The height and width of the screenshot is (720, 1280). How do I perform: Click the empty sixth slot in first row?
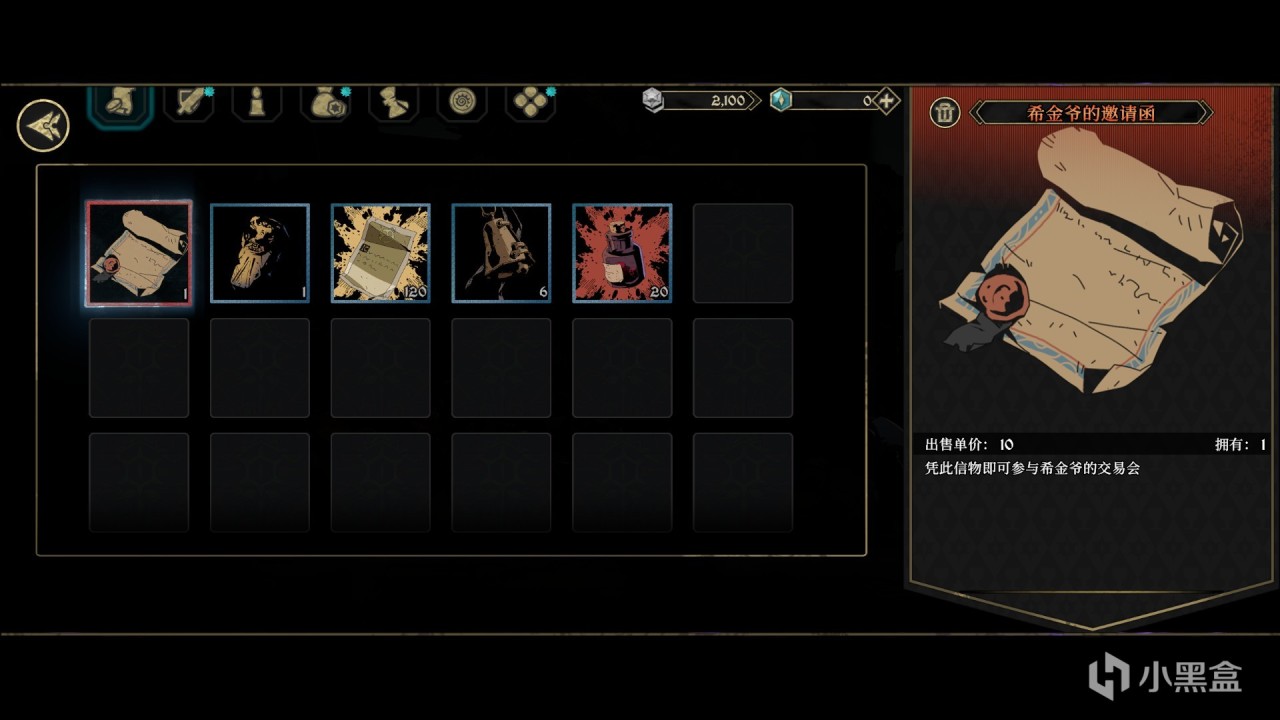(743, 253)
